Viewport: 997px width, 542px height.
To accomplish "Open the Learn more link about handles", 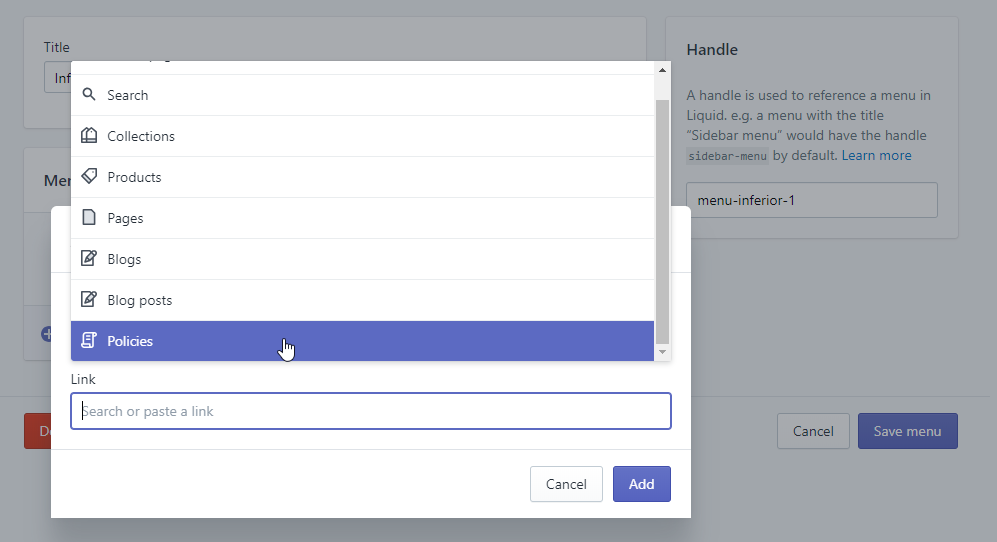I will (876, 155).
